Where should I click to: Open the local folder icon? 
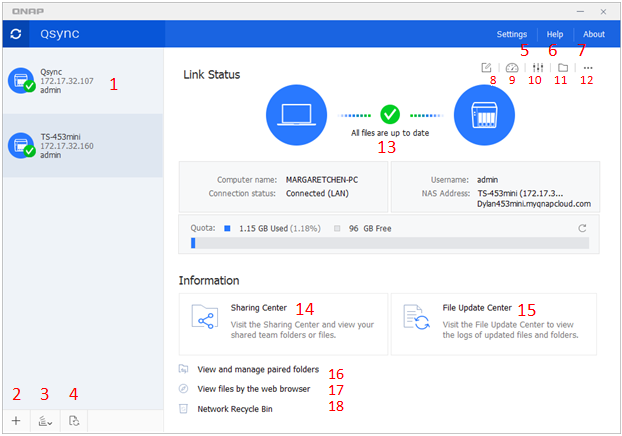click(563, 68)
